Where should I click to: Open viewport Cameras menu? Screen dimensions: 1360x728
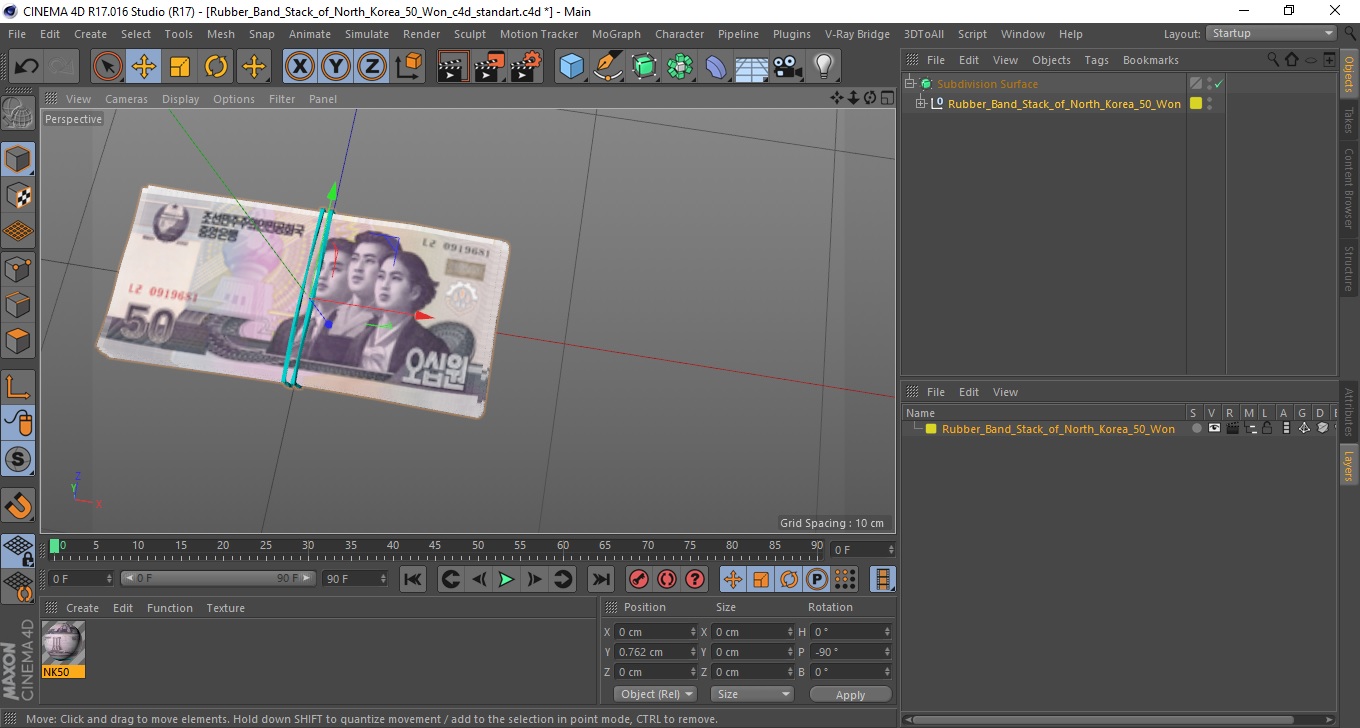click(x=126, y=99)
